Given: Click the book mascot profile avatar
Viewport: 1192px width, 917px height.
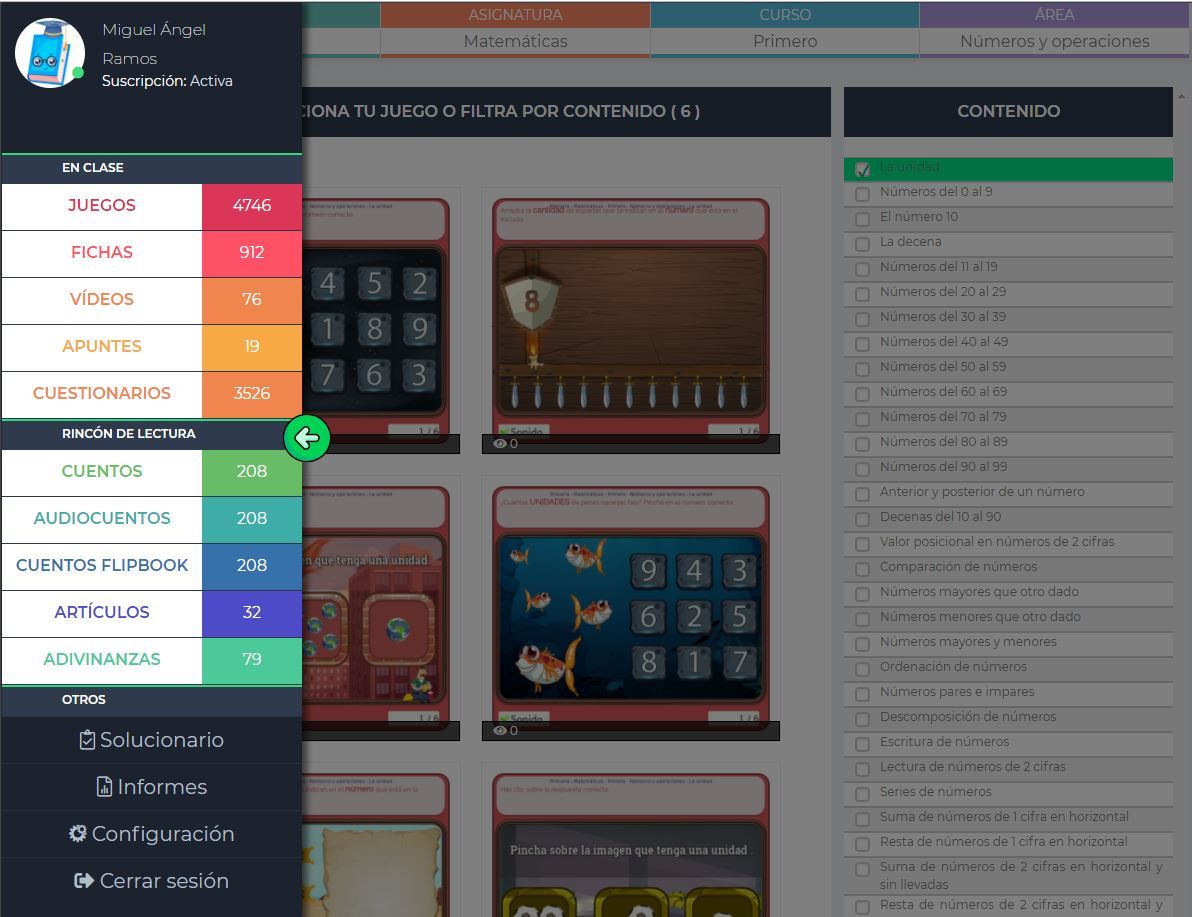Looking at the screenshot, I should point(50,53).
